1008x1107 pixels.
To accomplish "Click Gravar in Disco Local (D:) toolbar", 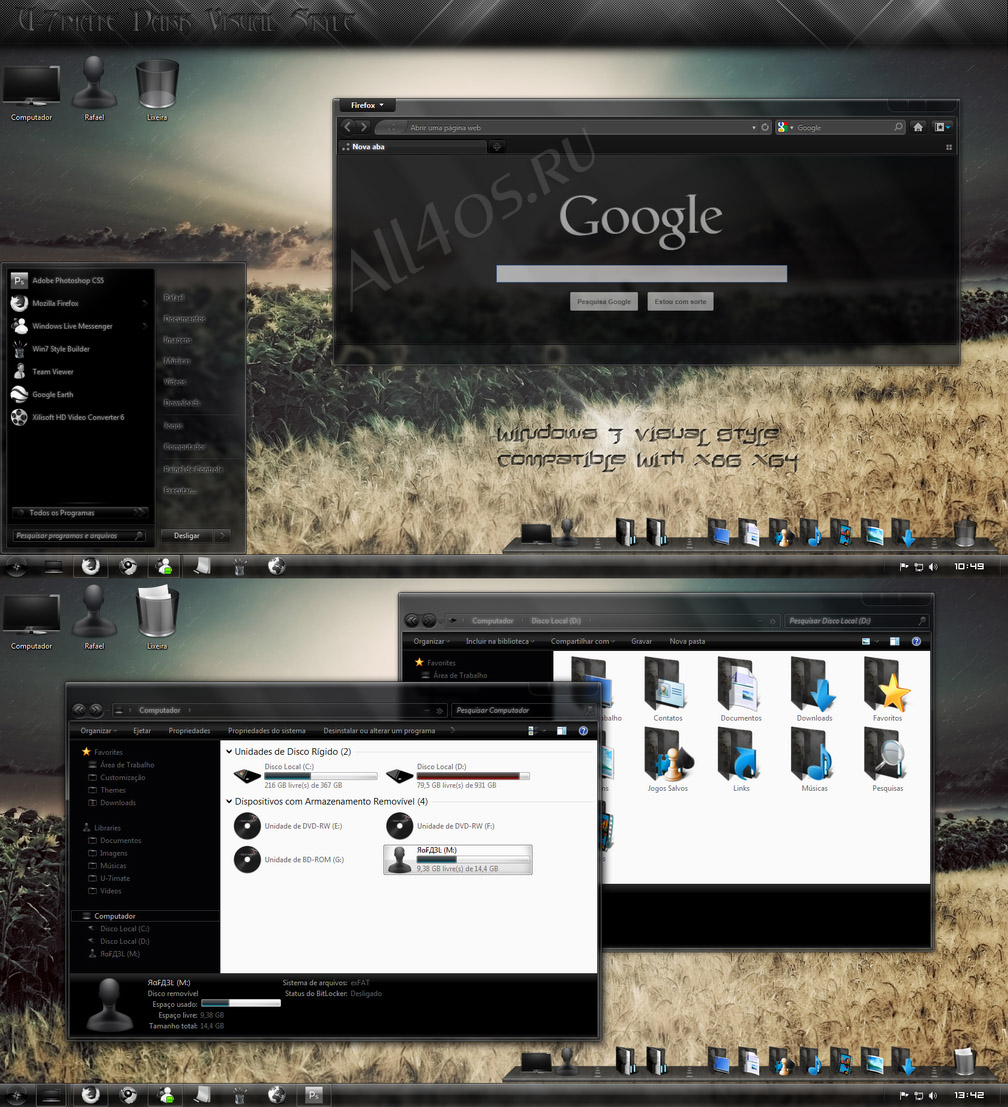I will coord(641,641).
